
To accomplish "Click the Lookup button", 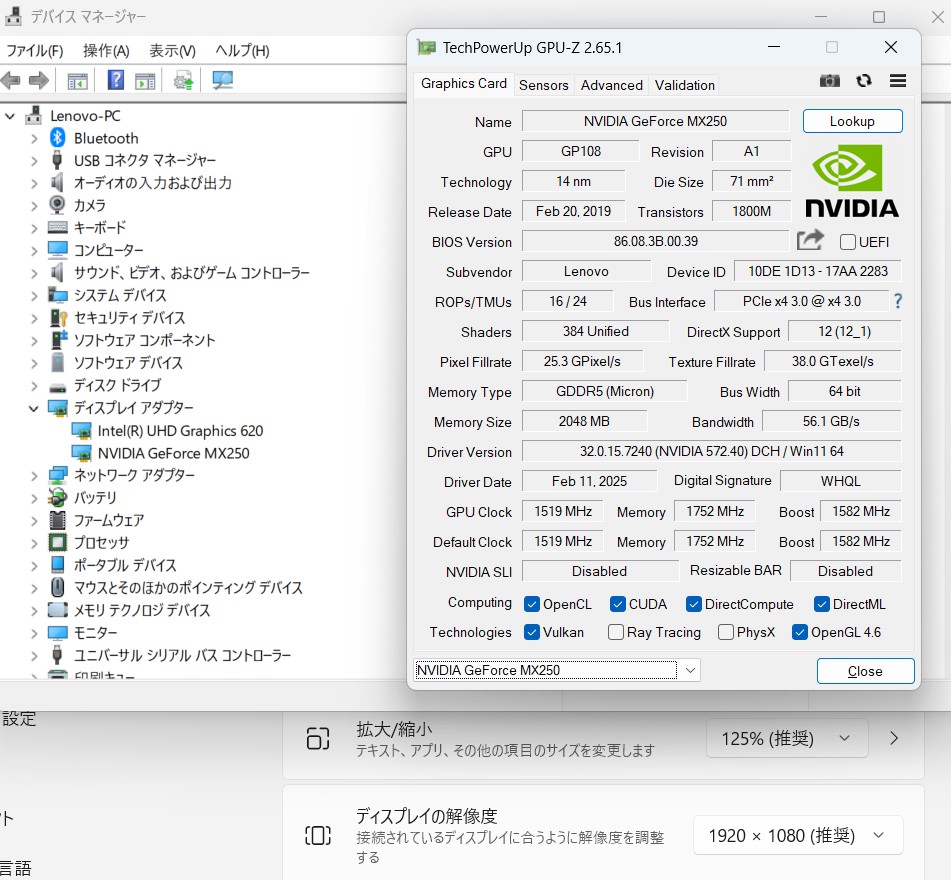I will (852, 121).
